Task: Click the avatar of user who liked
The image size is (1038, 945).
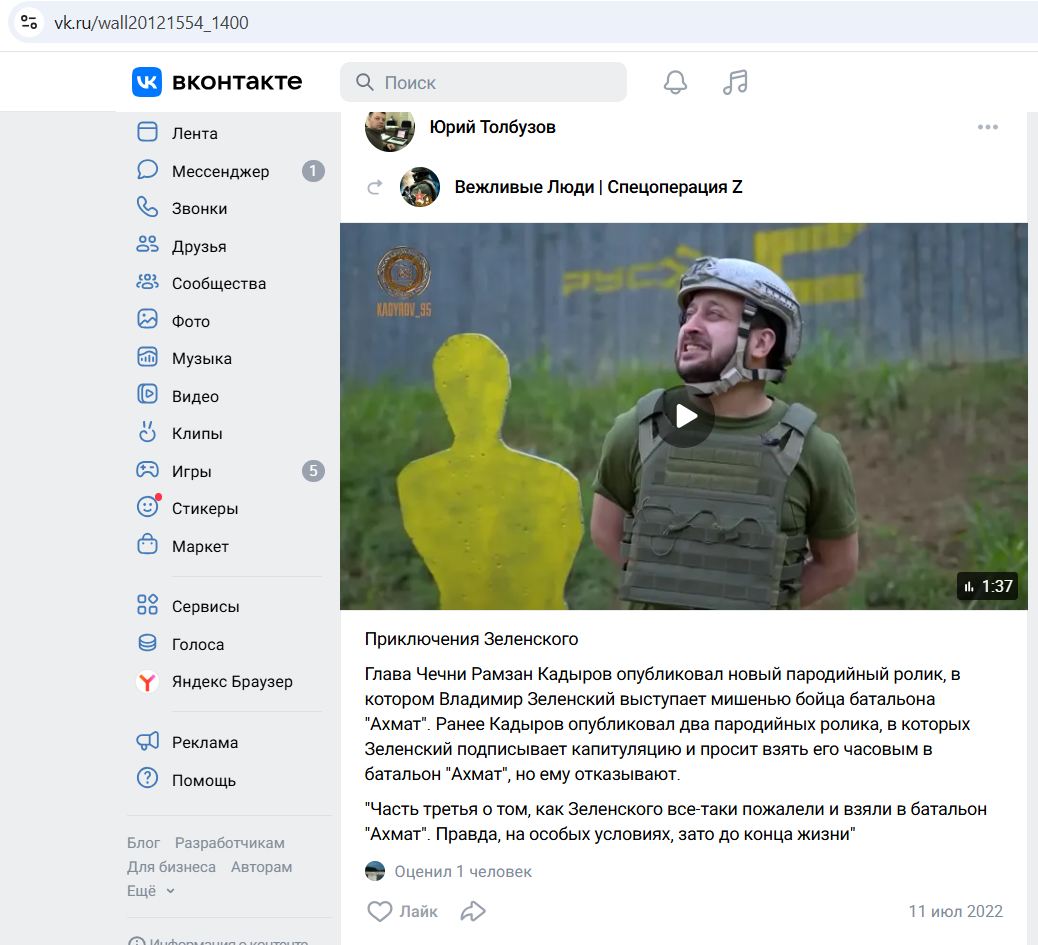Action: [375, 871]
